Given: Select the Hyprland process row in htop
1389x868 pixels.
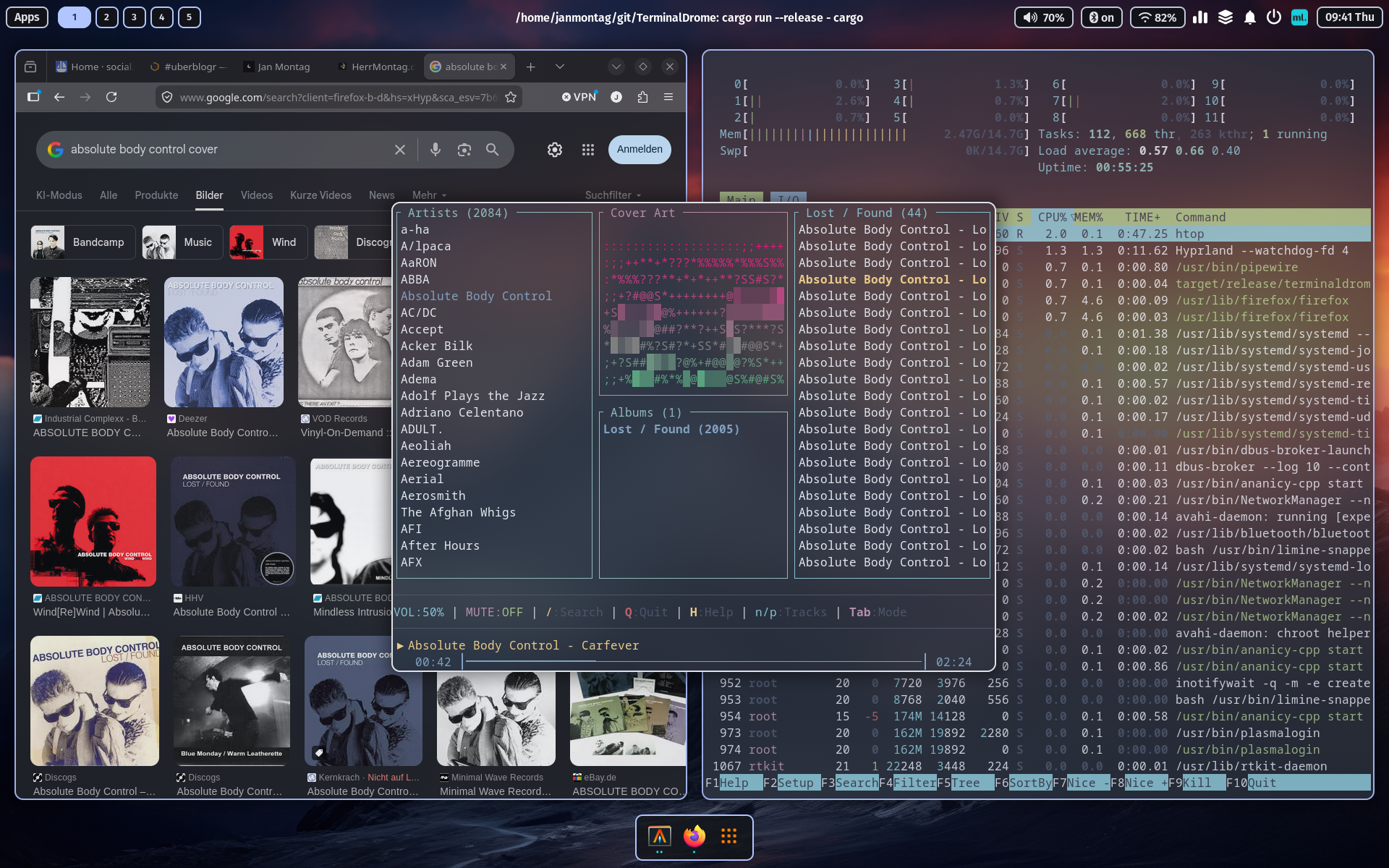Looking at the screenshot, I should pyautogui.click(x=1182, y=250).
